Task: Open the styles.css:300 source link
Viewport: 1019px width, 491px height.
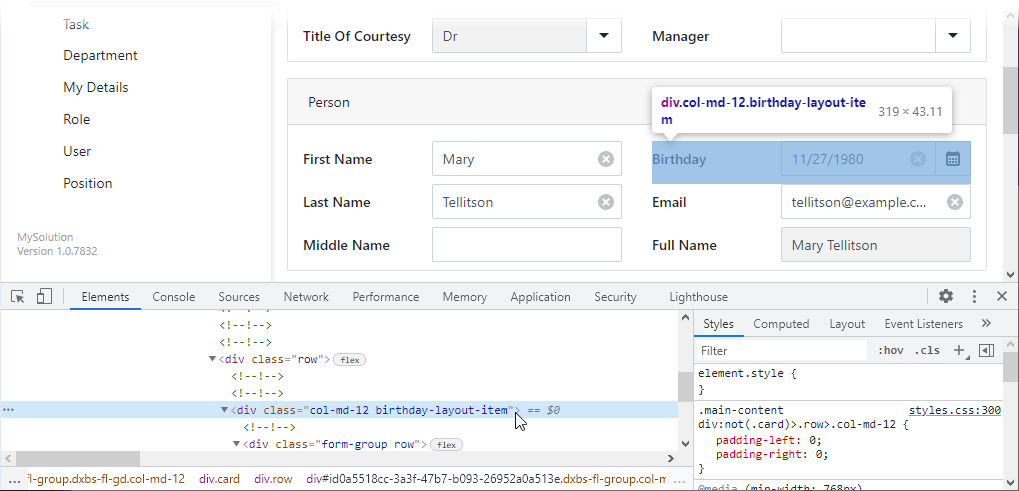Action: [954, 410]
